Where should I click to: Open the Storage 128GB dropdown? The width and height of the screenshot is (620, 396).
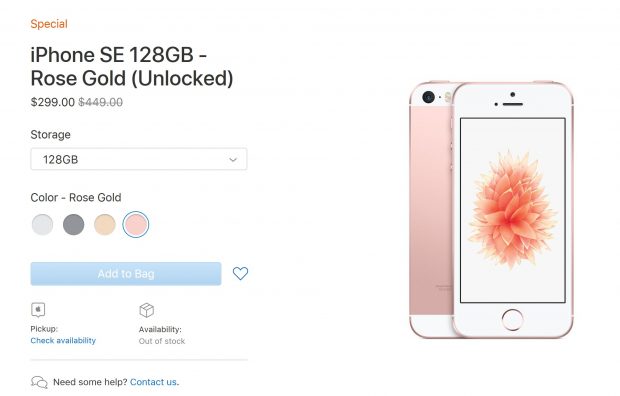pos(139,159)
